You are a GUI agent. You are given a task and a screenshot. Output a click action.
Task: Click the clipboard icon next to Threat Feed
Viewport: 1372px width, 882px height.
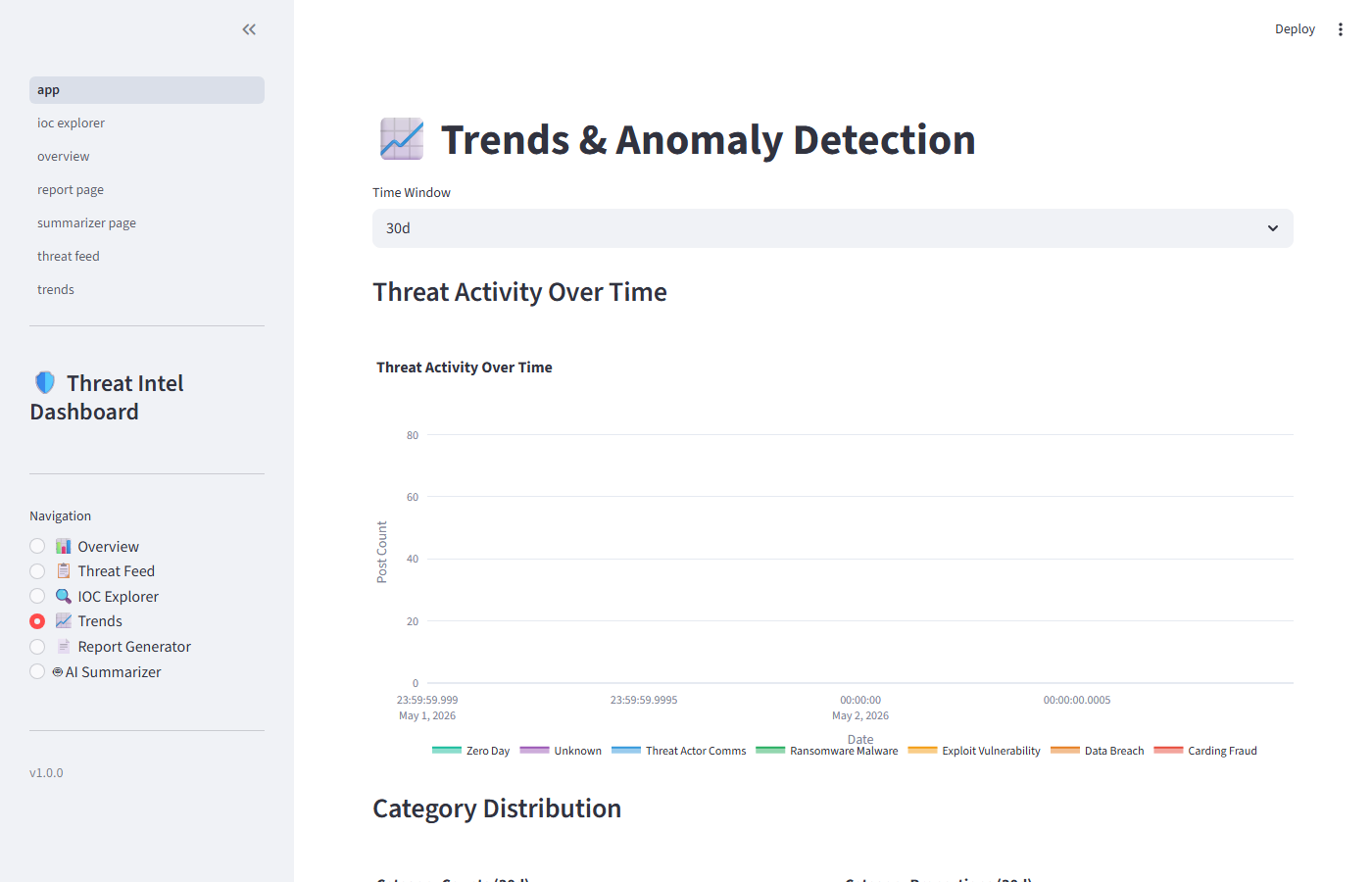(64, 571)
